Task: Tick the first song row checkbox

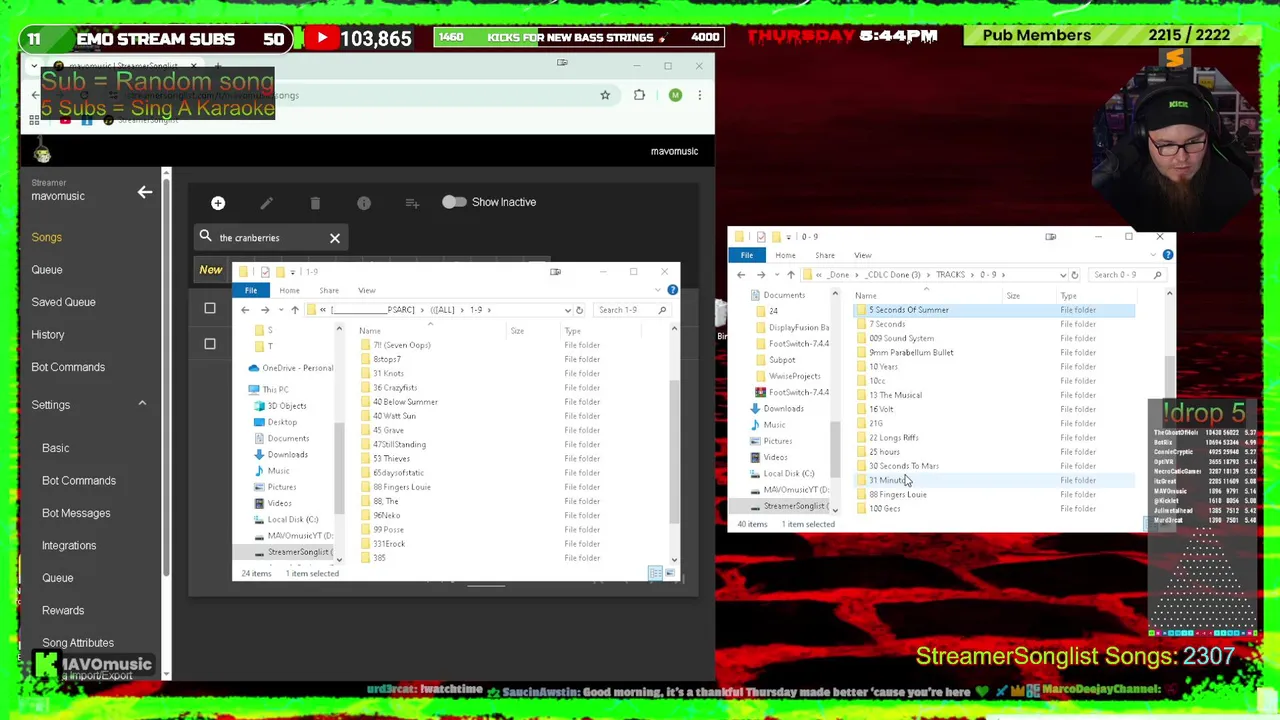Action: pos(210,308)
